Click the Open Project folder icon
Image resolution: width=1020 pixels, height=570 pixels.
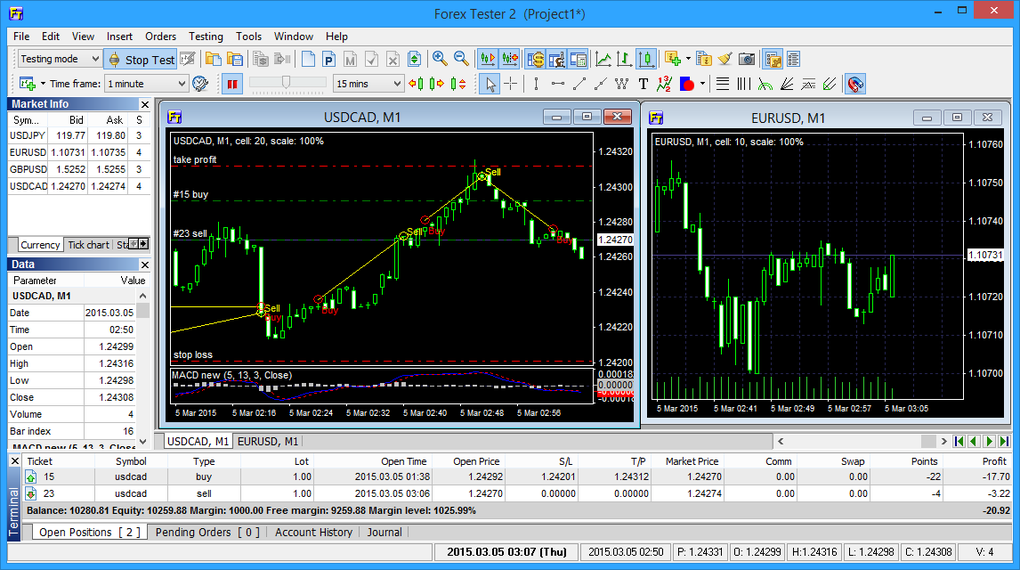[213, 59]
